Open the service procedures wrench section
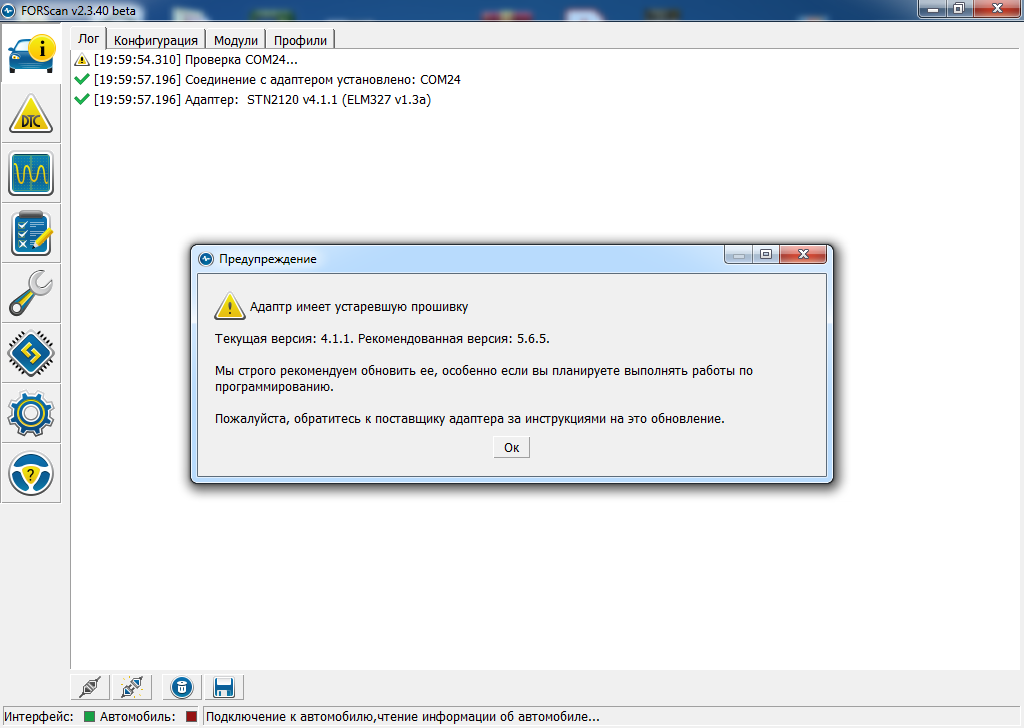1024x728 pixels. pyautogui.click(x=31, y=293)
